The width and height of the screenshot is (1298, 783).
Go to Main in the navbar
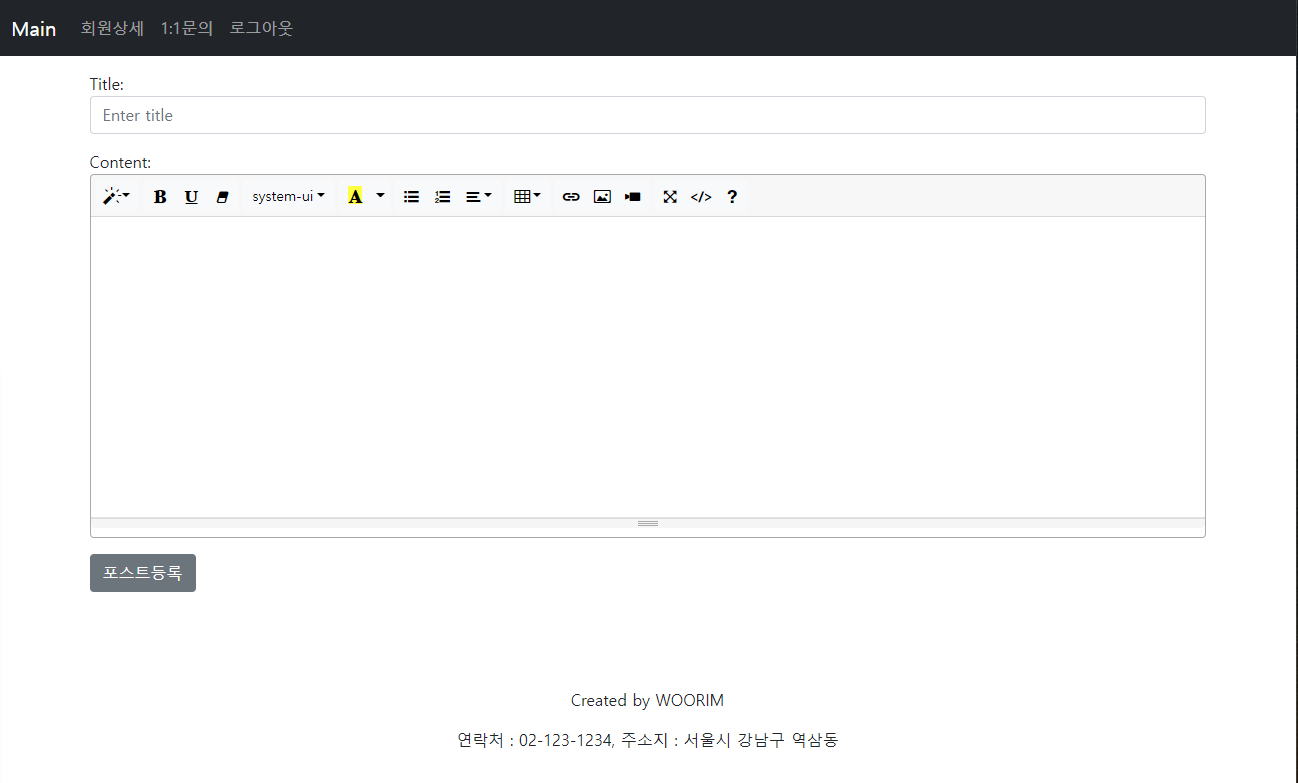pyautogui.click(x=34, y=28)
